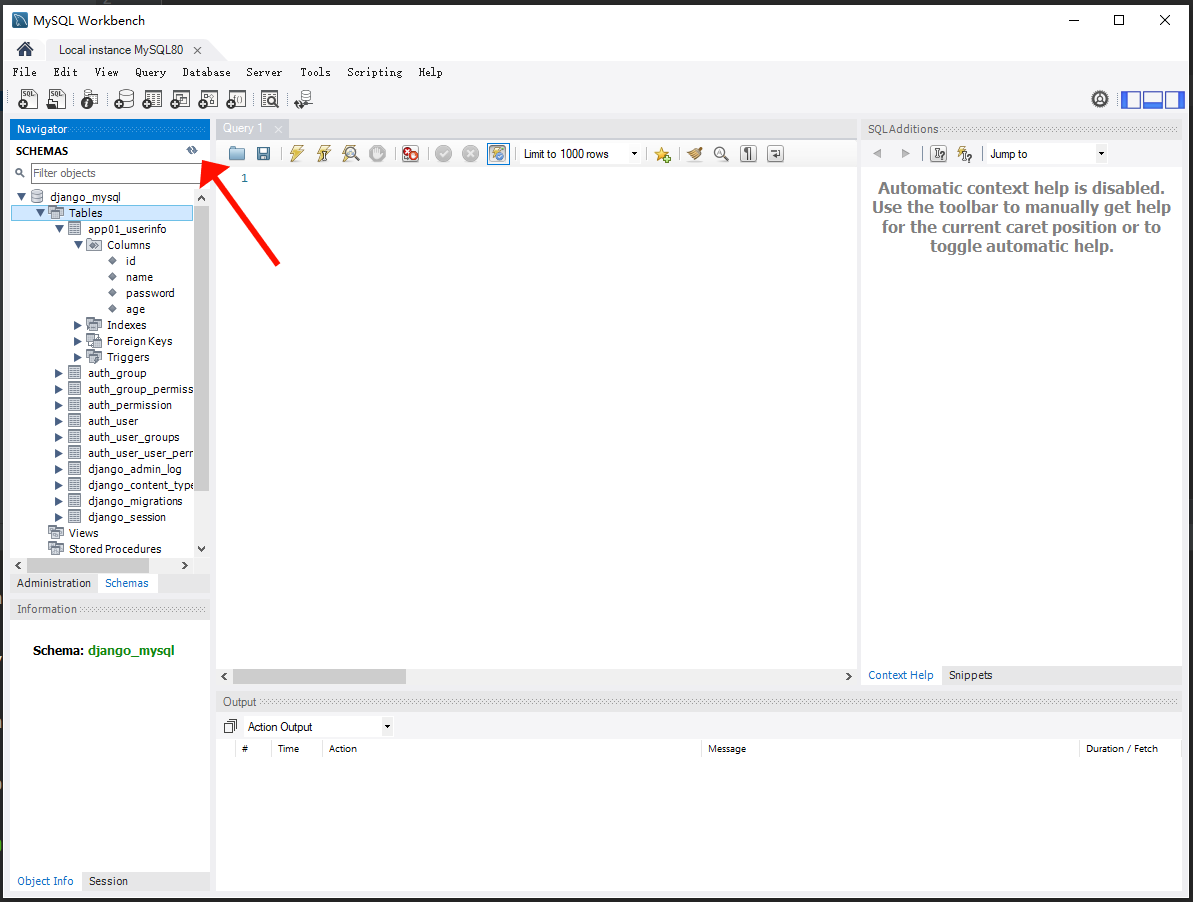Image resolution: width=1193 pixels, height=902 pixels.
Task: Click the navigator vertical scrollbar
Action: [202, 348]
